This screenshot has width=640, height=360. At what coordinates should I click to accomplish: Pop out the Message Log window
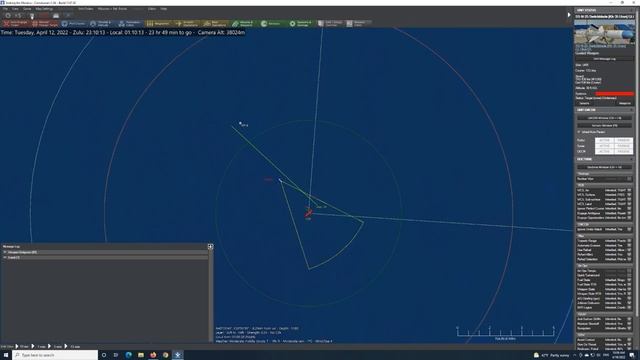(210, 247)
